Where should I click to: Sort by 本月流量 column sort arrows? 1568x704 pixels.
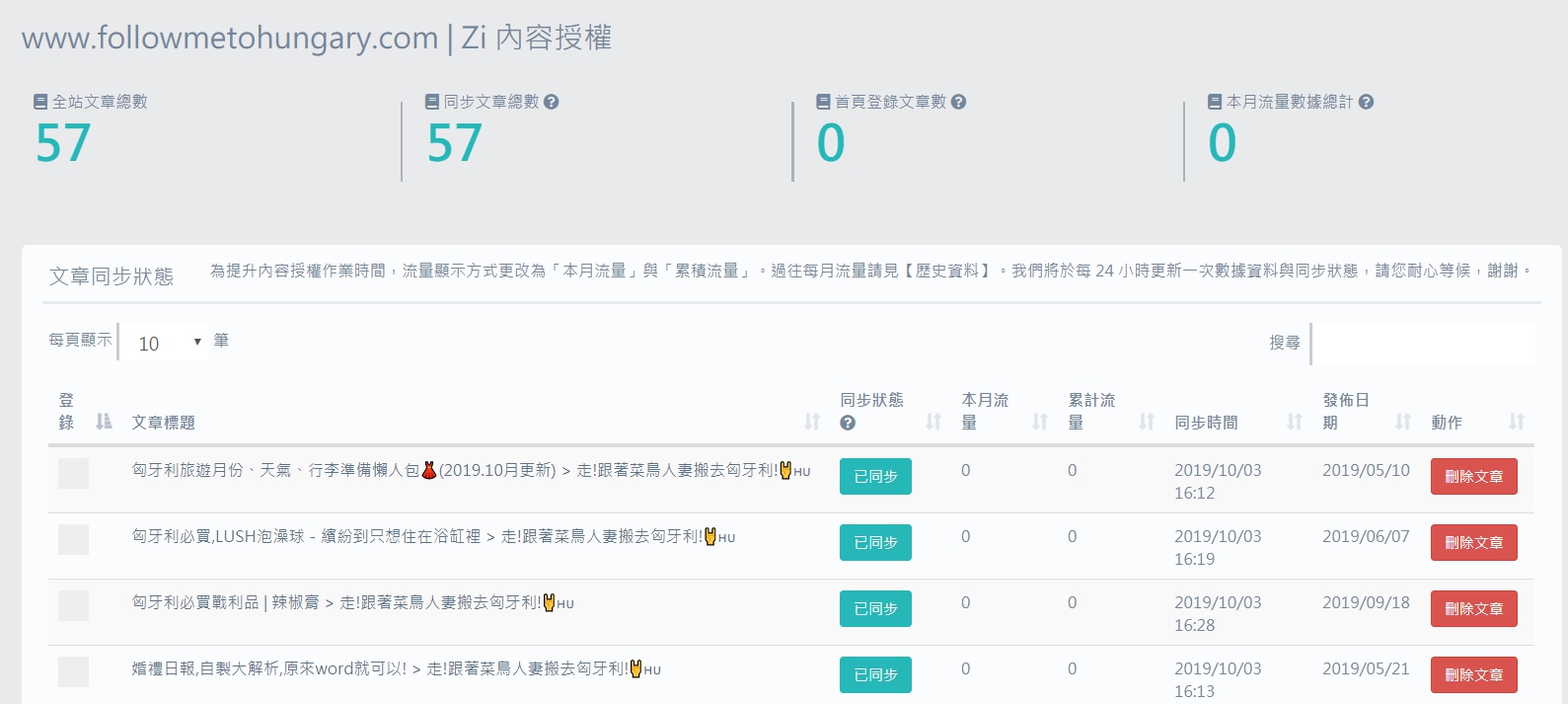tap(1040, 422)
